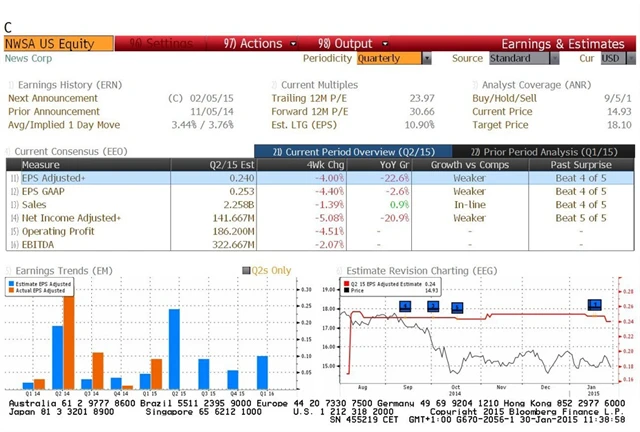Click the January earnings marker on revision chart
Screen dimensions: 640x432
(594, 304)
